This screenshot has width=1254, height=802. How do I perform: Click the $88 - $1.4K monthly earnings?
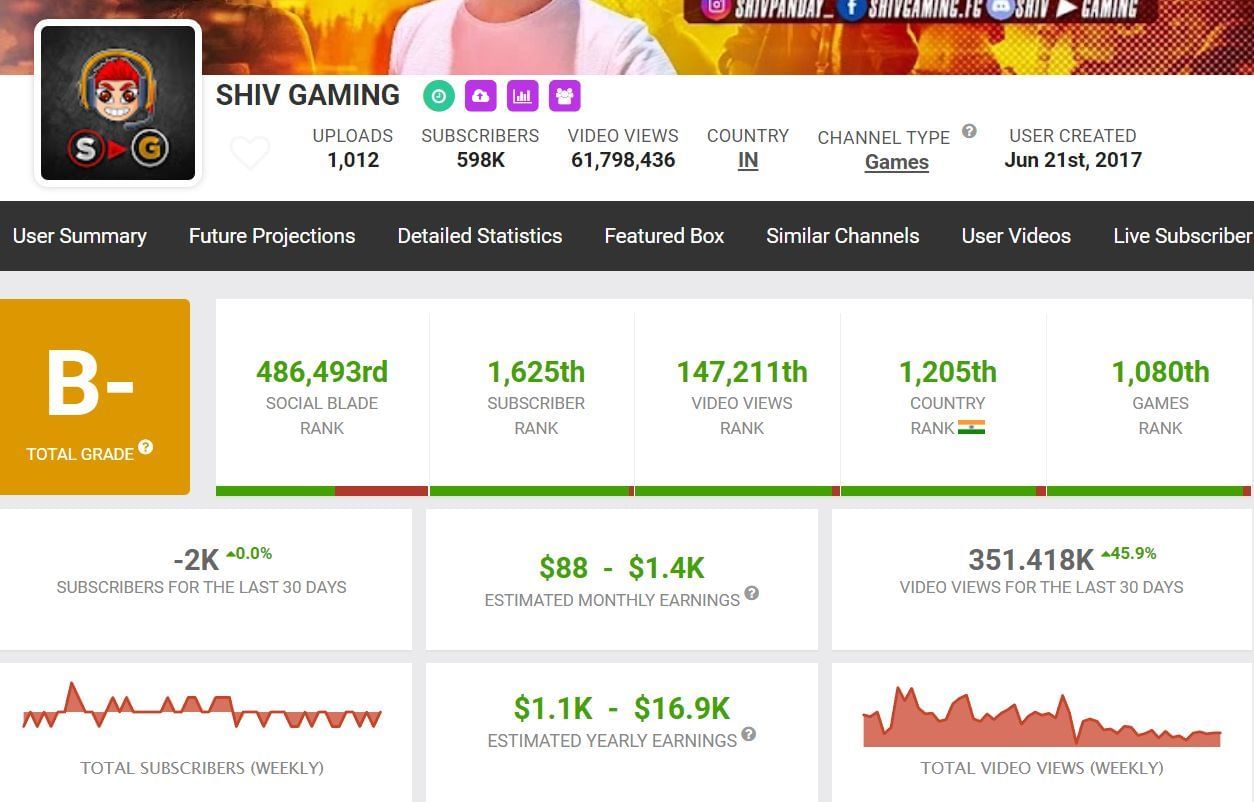click(622, 568)
